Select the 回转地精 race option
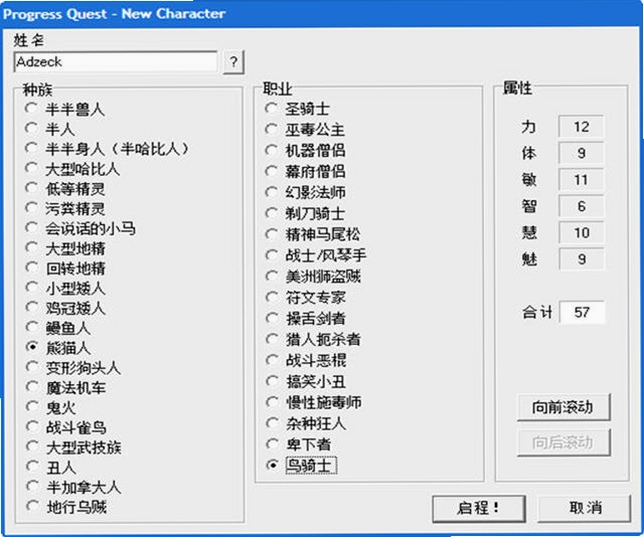This screenshot has height=537, width=644. coord(65,268)
